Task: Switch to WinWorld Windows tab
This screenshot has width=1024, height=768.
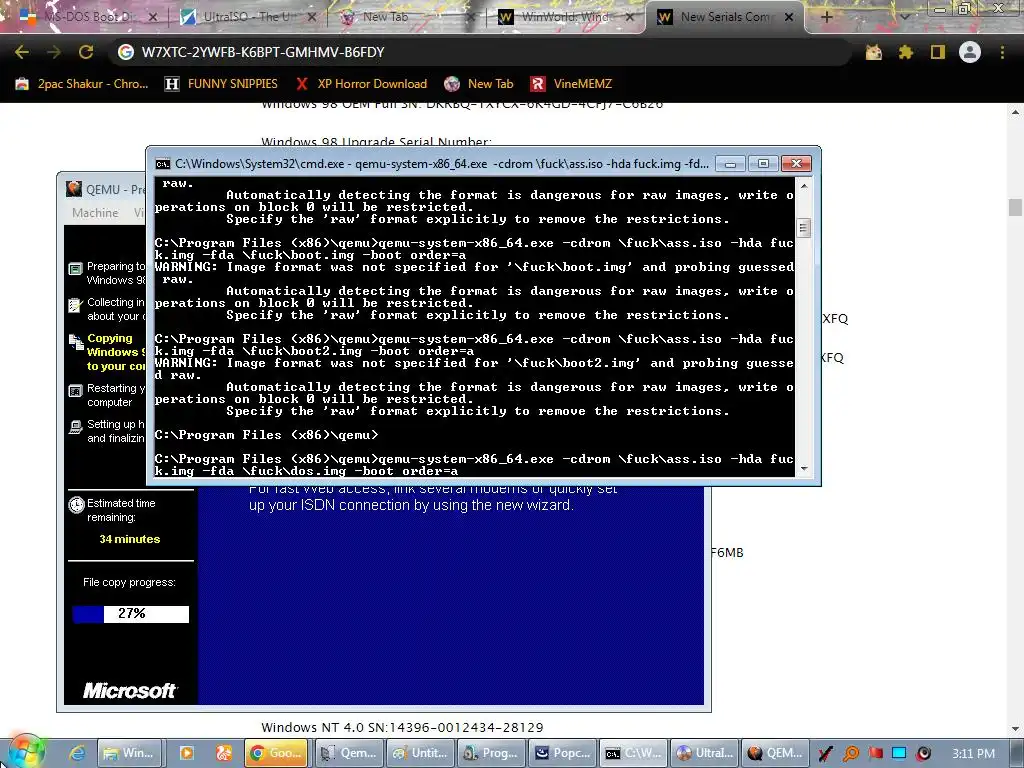Action: (x=567, y=17)
